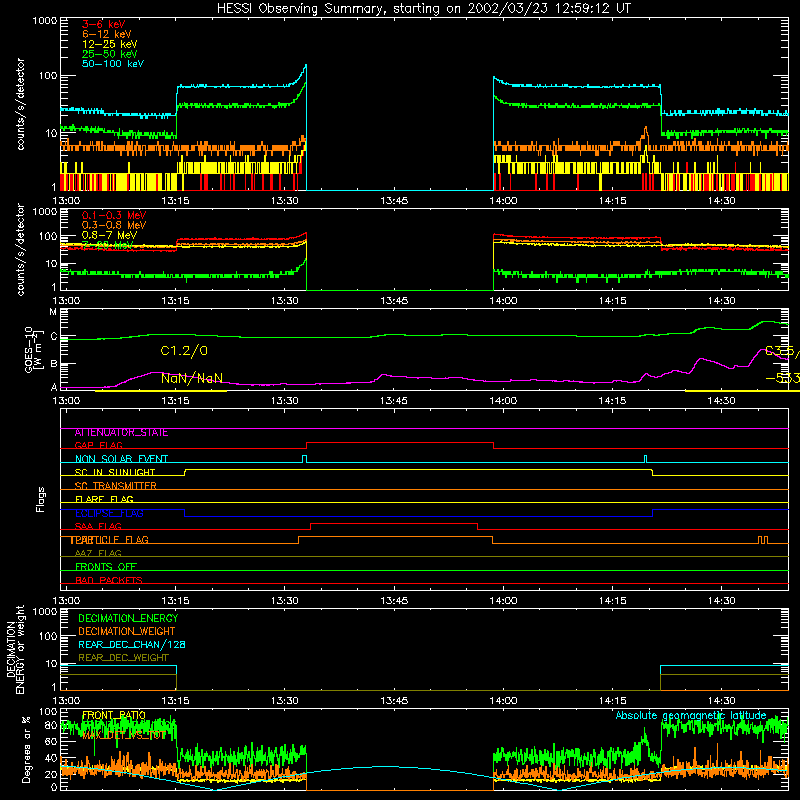Click the REAR_DEC_WEIGHT legend label
This screenshot has height=800, width=800.
(x=123, y=658)
